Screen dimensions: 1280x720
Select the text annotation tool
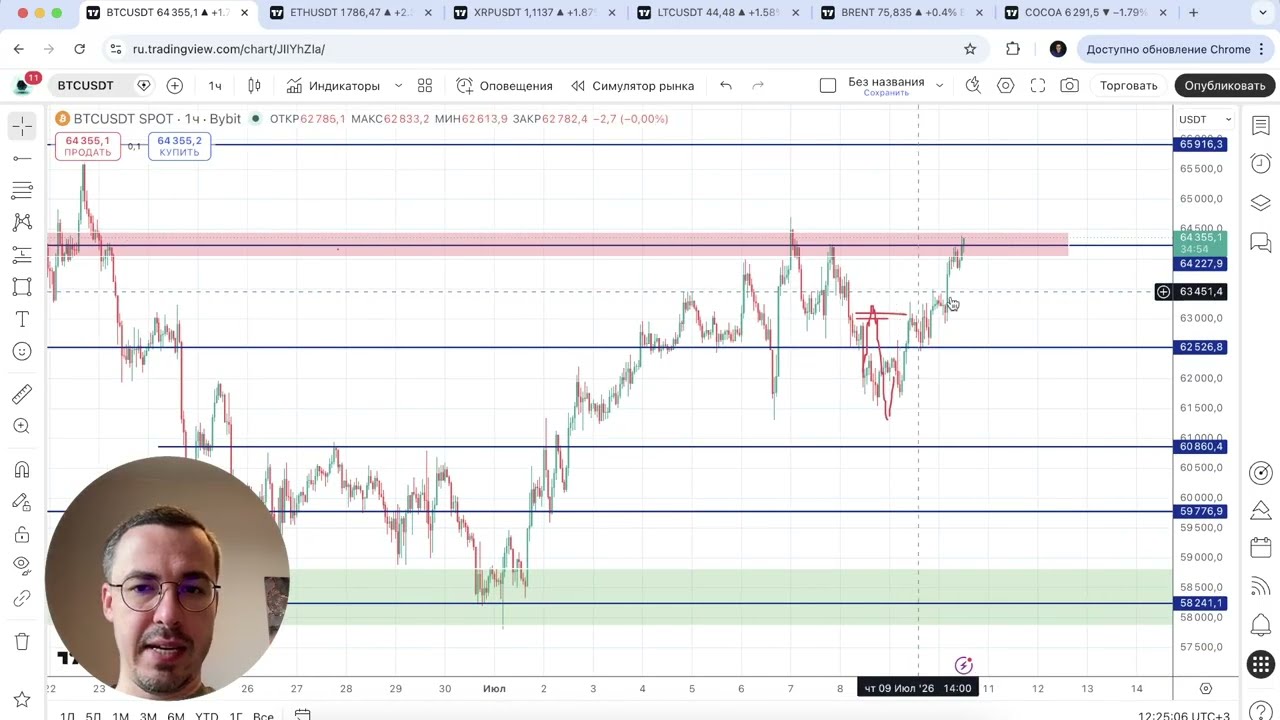coord(22,319)
